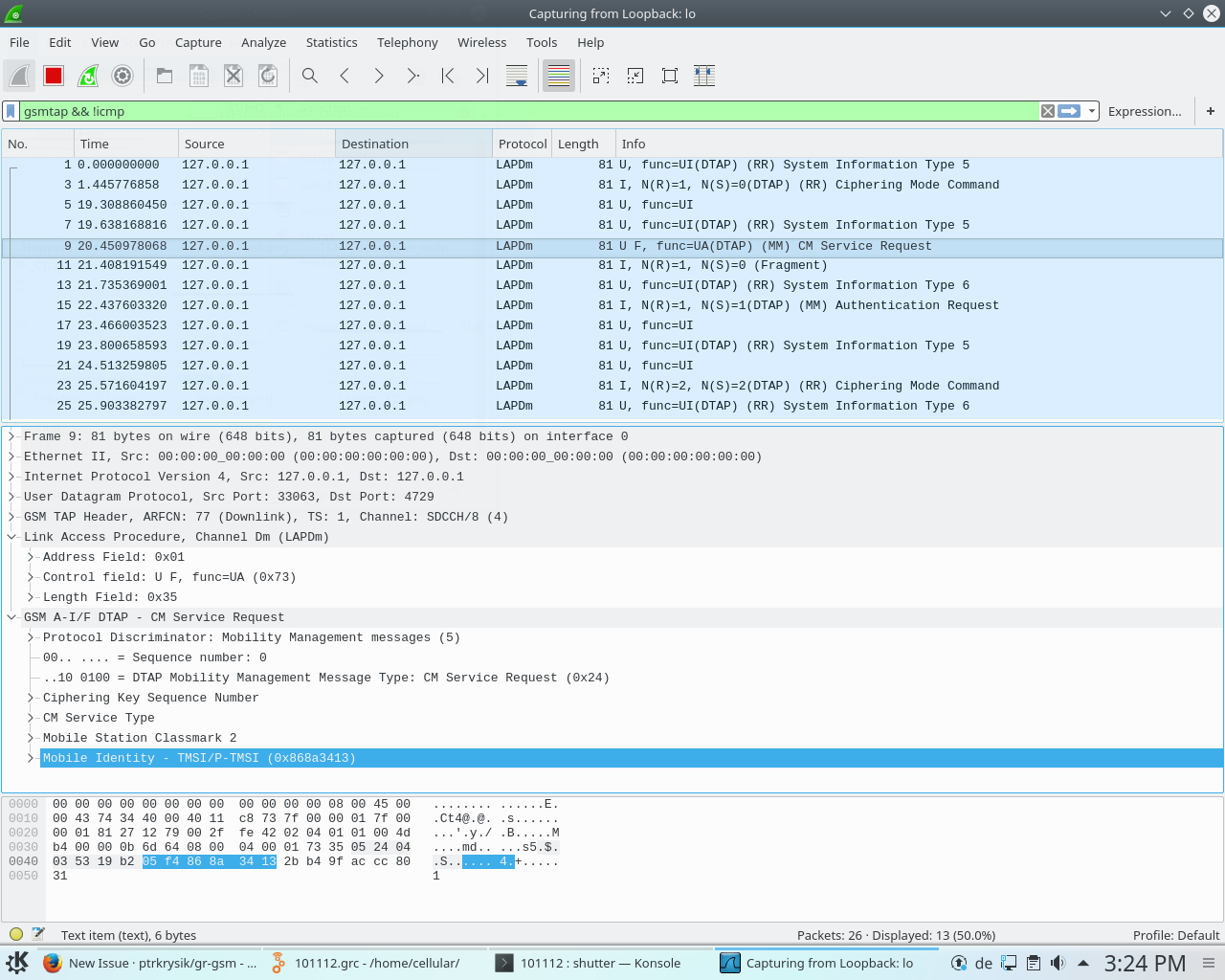Stop the live packet capture
Viewport: 1225px width, 980px height.
click(x=53, y=75)
